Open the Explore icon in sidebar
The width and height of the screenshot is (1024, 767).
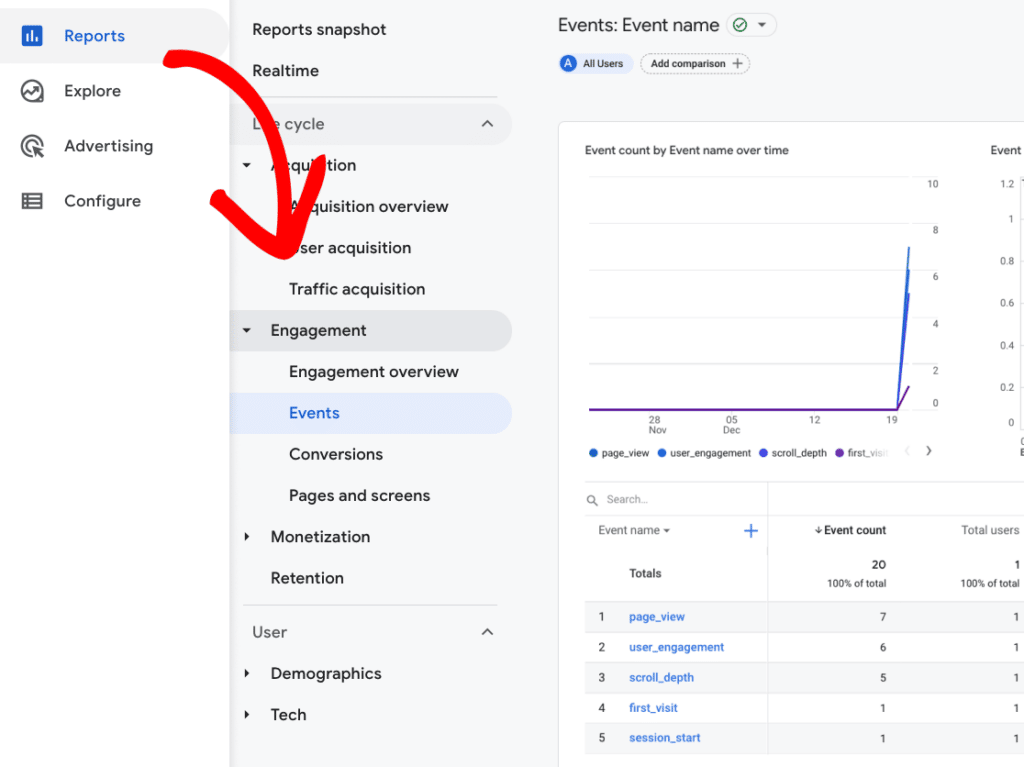tap(32, 91)
